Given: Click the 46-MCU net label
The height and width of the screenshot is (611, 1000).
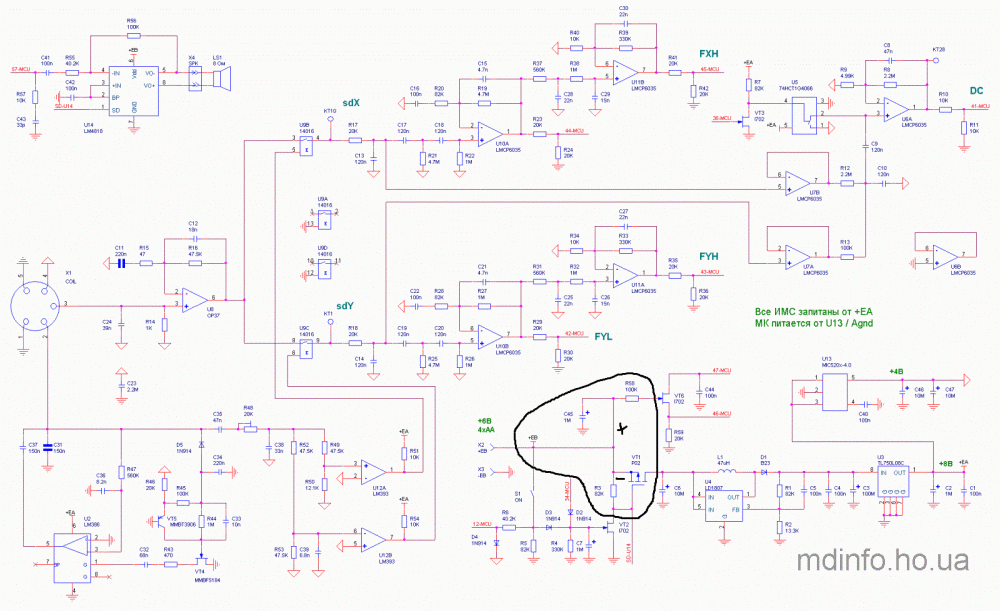Looking at the screenshot, I should pos(721,414).
